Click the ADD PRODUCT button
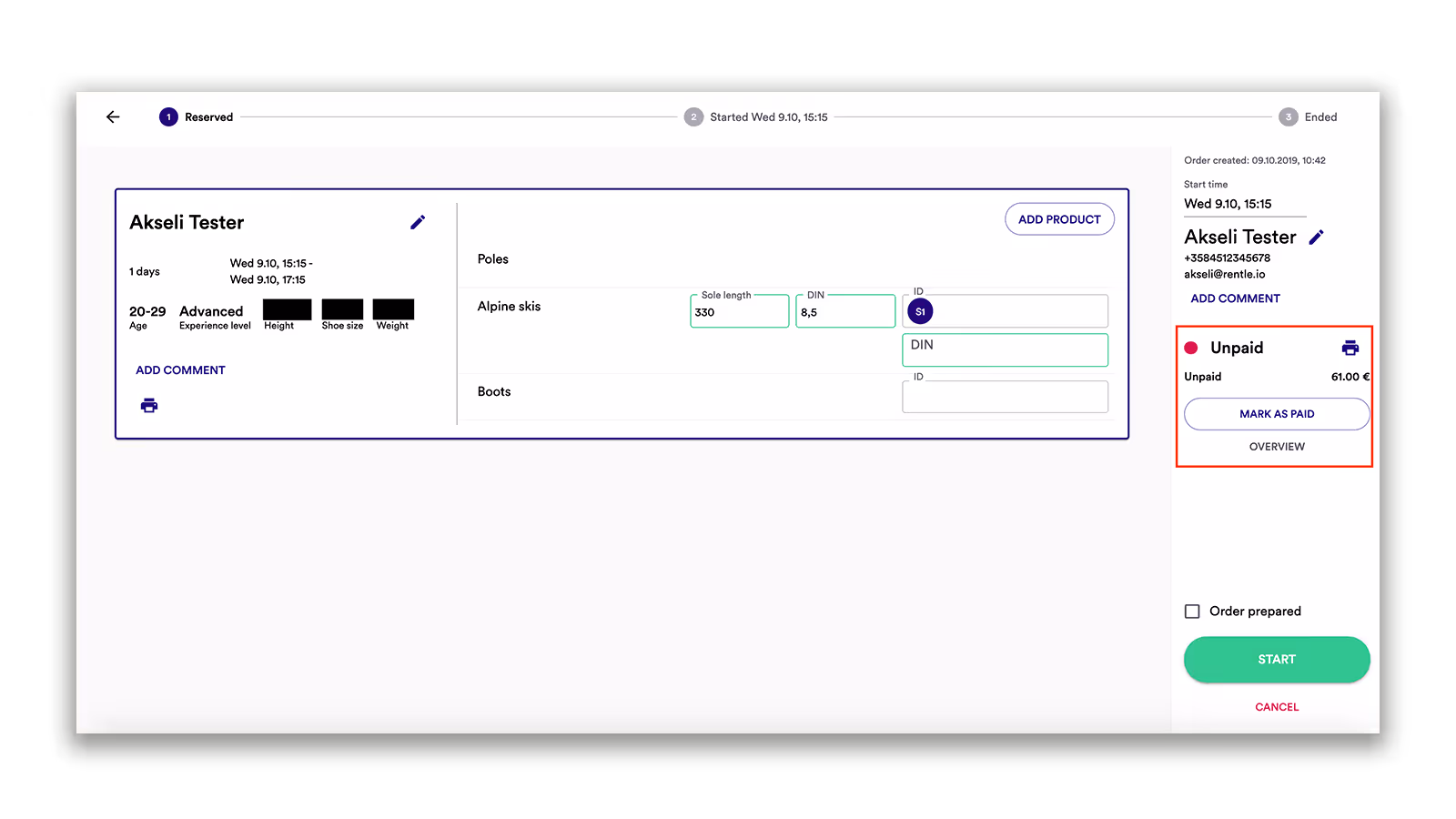 1058,218
